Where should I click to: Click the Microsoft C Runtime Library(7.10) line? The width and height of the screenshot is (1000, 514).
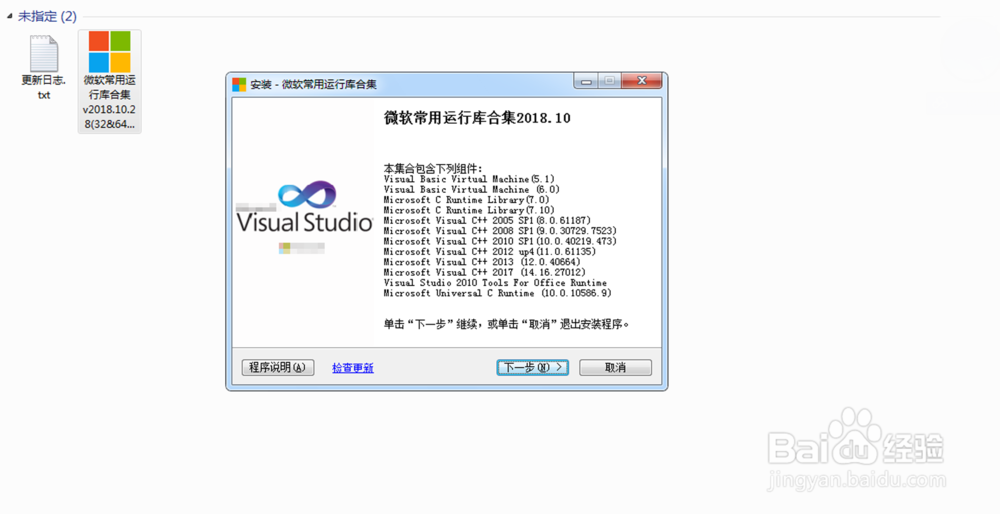469,210
